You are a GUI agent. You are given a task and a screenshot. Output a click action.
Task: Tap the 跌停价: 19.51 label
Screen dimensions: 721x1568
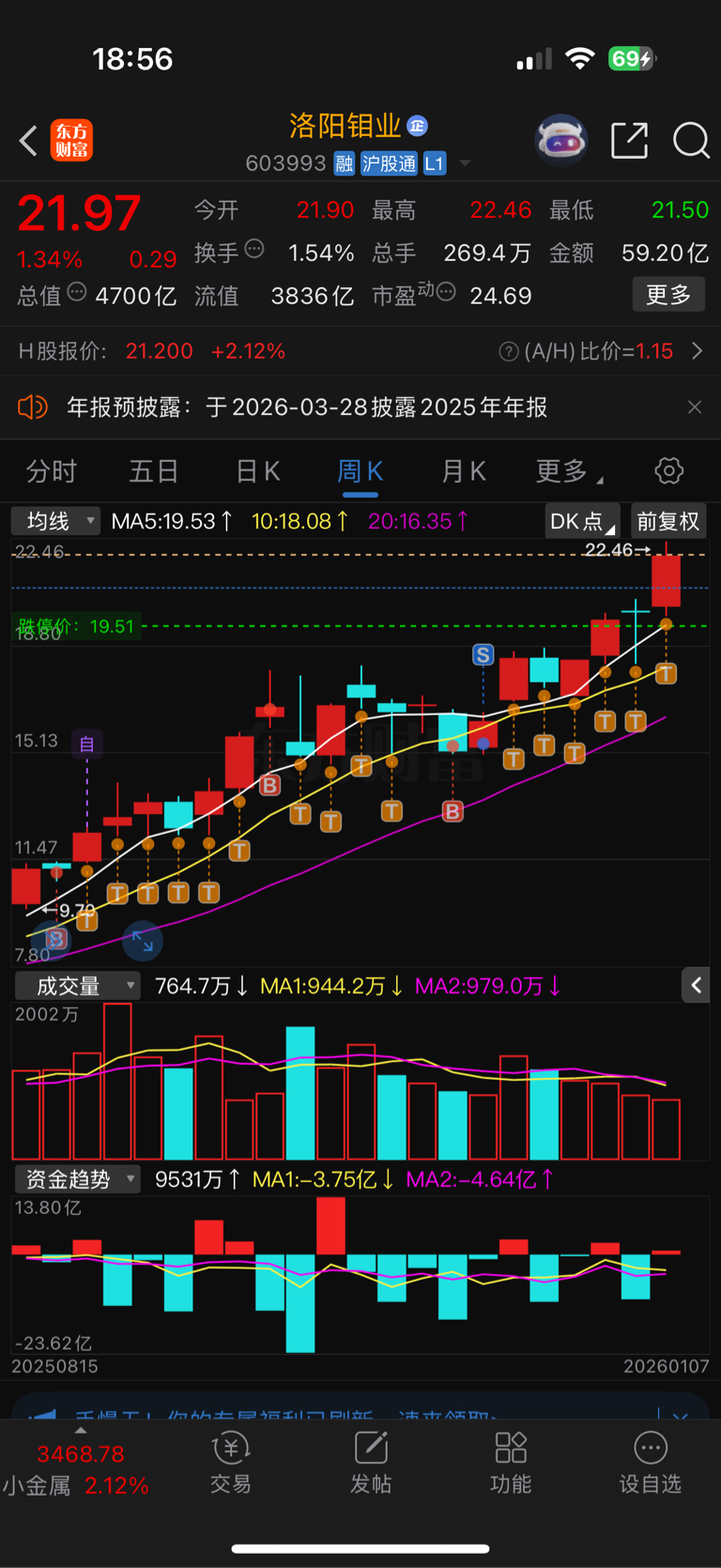77,626
